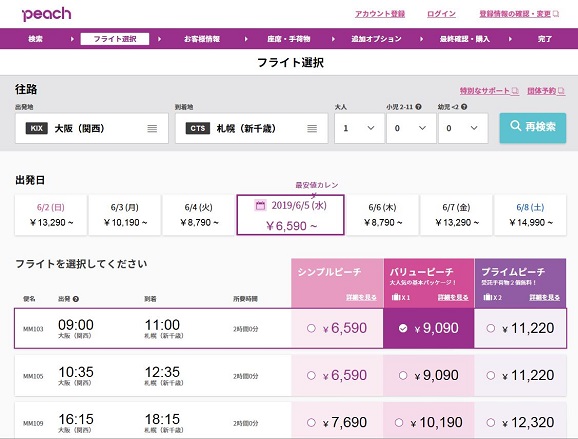Select シンプルピーチ ¥7,690 for flight MM109

point(311,422)
